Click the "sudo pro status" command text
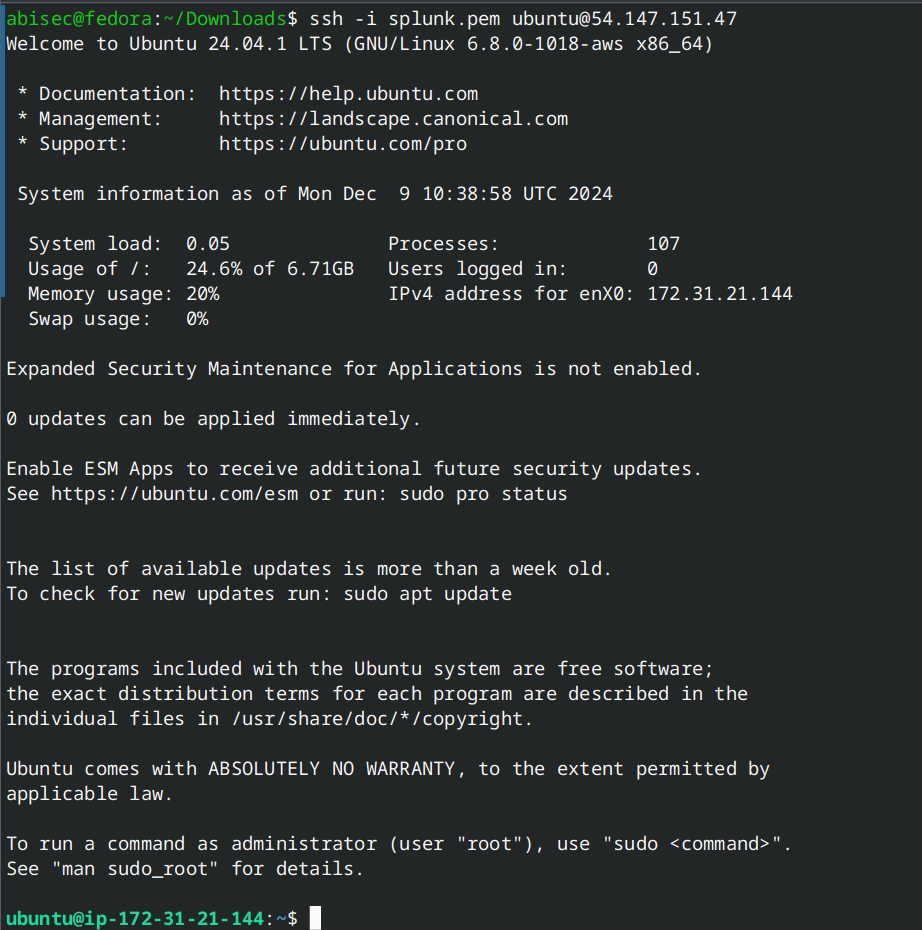This screenshot has width=922, height=930. (x=483, y=494)
